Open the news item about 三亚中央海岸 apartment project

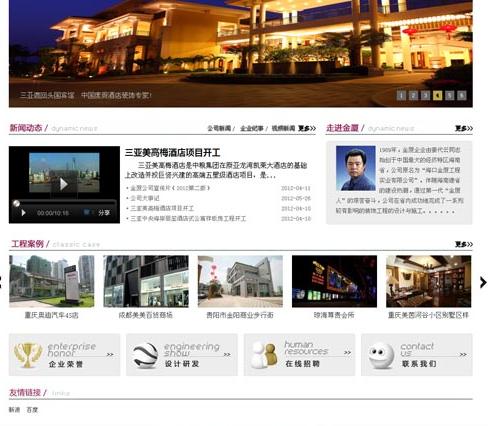(188, 219)
